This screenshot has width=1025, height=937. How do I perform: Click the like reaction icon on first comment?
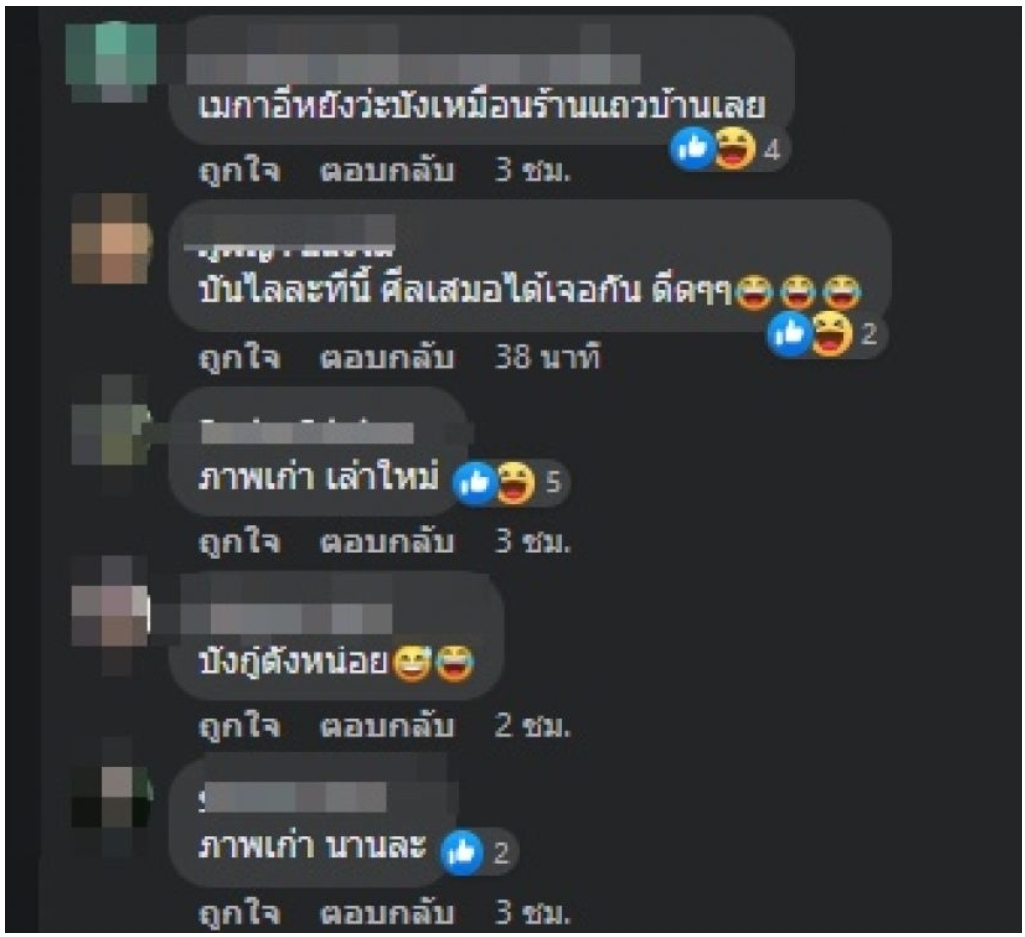tap(693, 149)
